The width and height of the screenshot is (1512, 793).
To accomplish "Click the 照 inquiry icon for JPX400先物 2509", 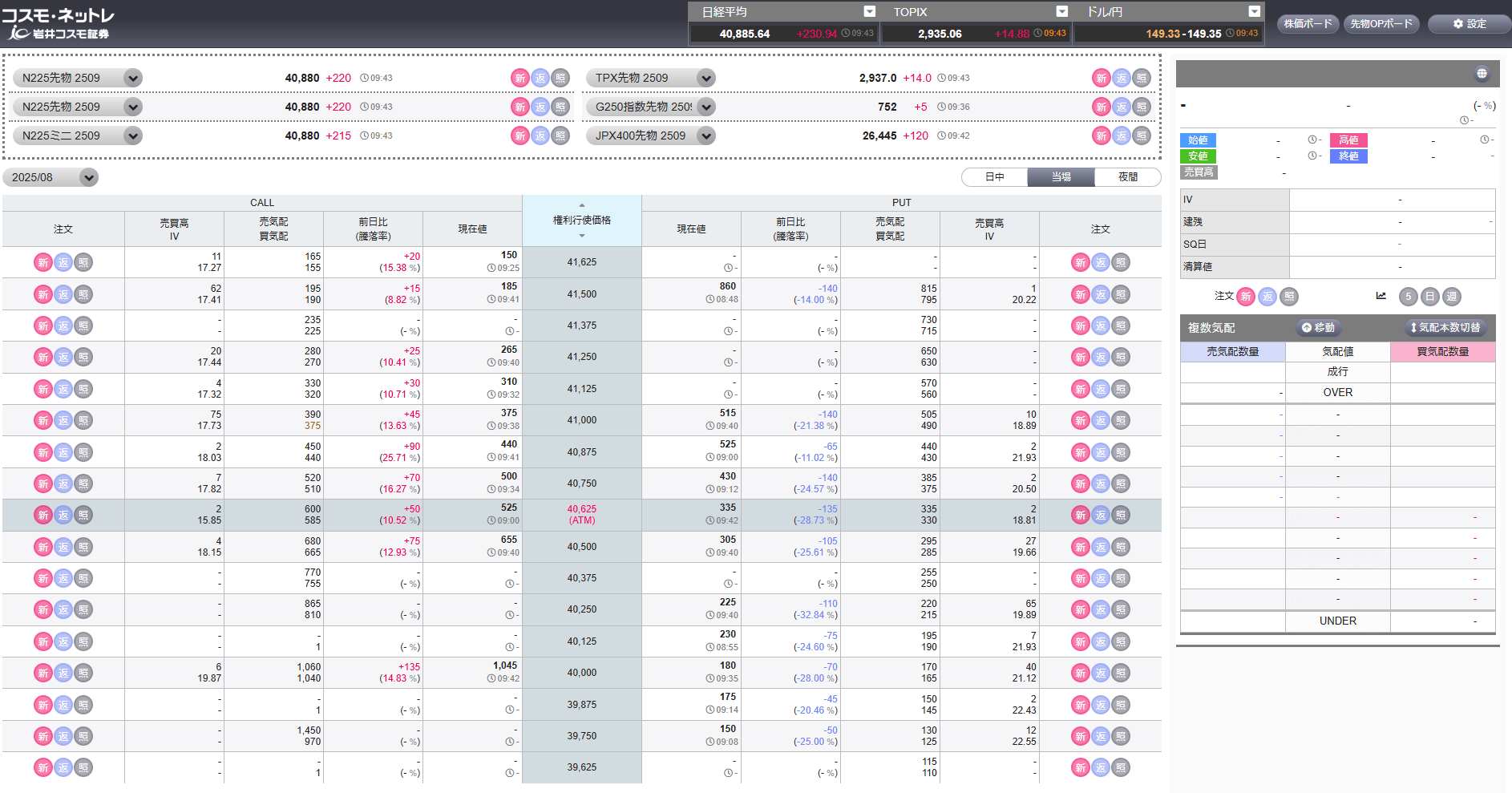I will [1142, 136].
